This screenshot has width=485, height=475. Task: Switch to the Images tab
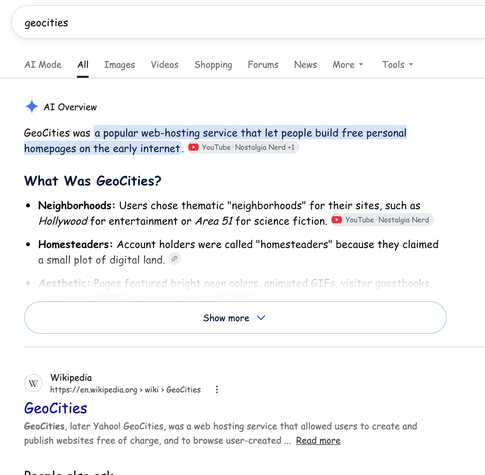click(119, 65)
